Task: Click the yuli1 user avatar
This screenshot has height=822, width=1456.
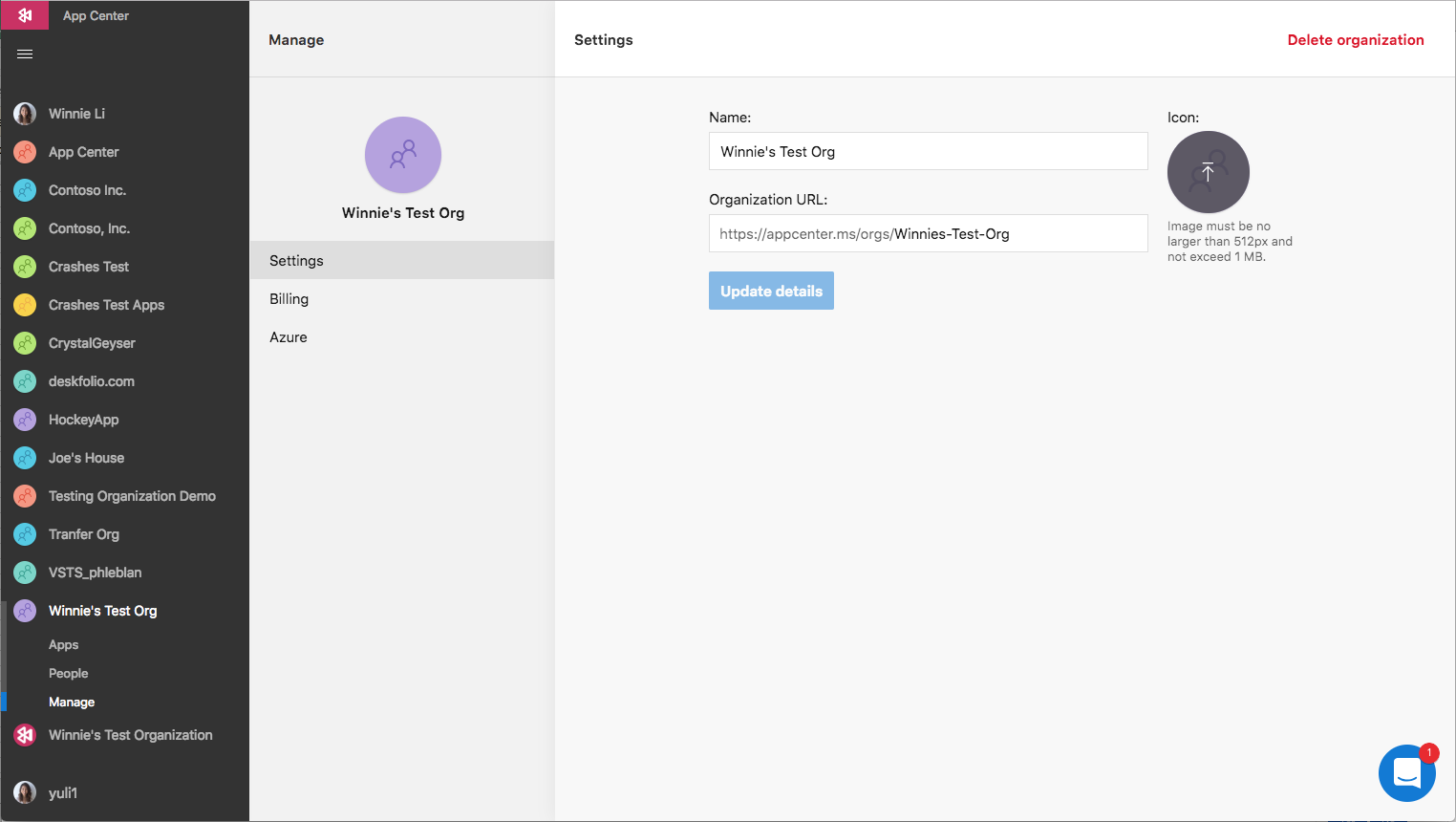Action: tap(24, 792)
